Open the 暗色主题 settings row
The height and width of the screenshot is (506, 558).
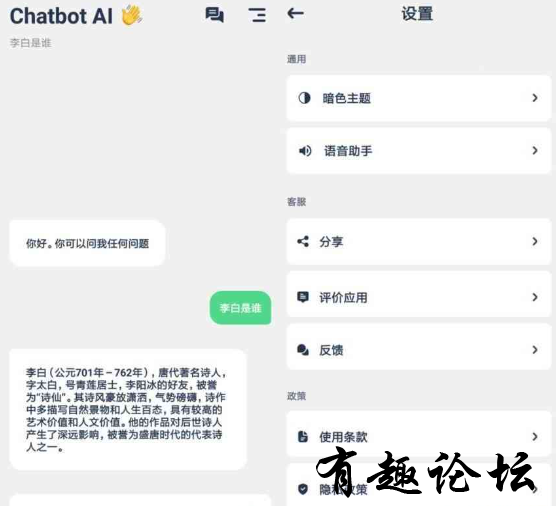pyautogui.click(x=419, y=98)
